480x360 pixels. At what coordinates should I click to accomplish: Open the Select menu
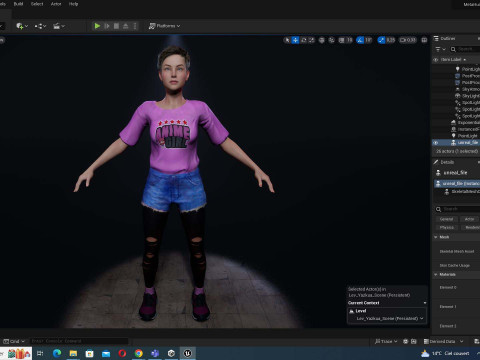click(x=37, y=4)
